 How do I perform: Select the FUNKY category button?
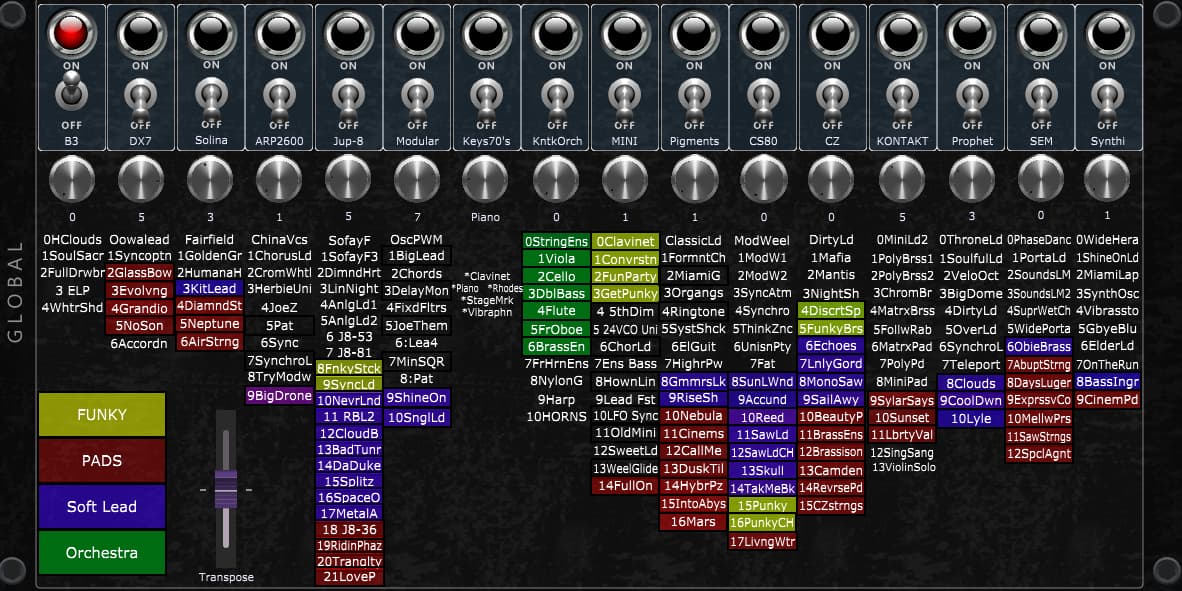(102, 415)
